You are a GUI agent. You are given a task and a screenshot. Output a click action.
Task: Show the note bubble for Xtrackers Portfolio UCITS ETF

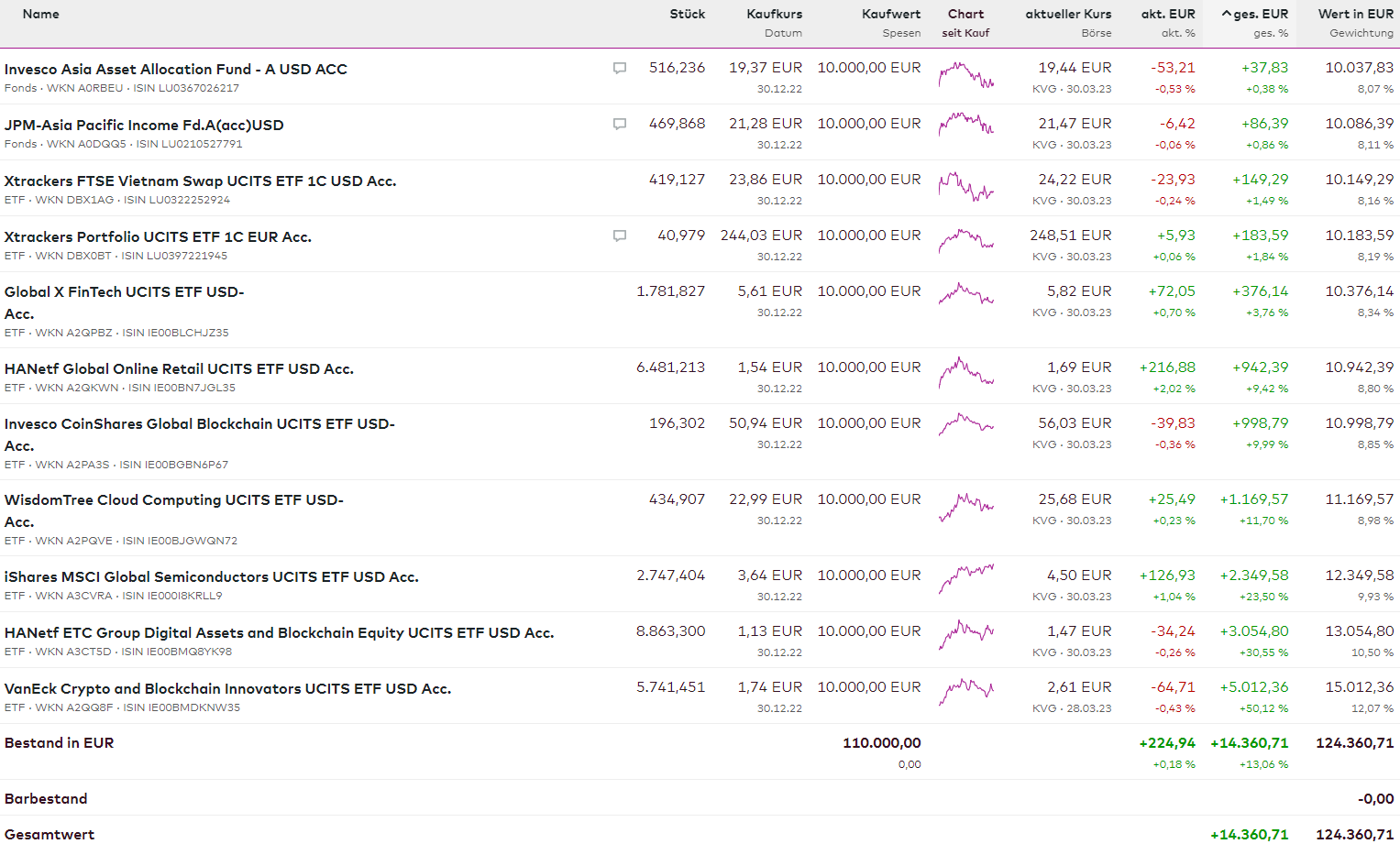coord(620,236)
